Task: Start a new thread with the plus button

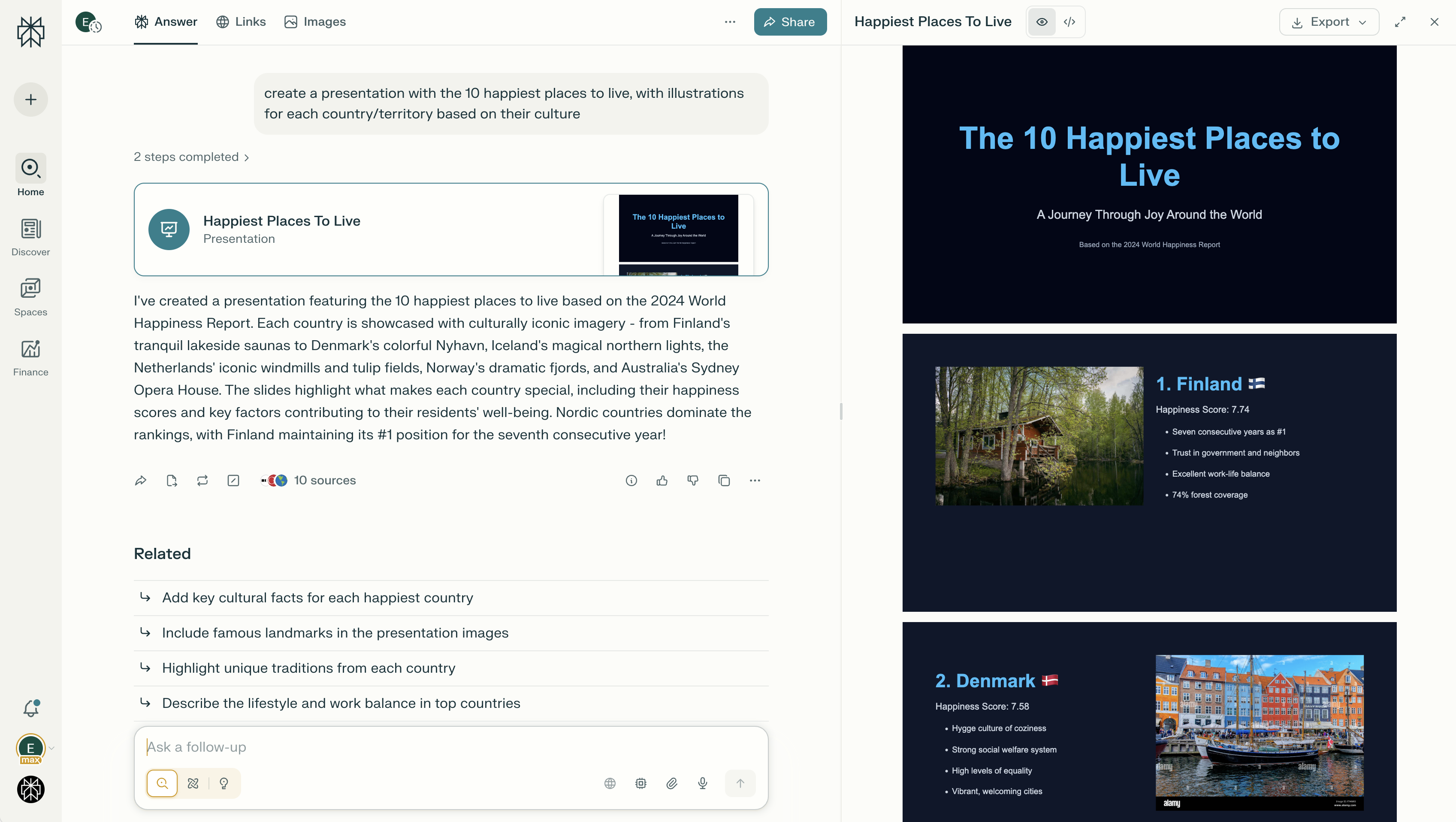Action: (x=31, y=100)
